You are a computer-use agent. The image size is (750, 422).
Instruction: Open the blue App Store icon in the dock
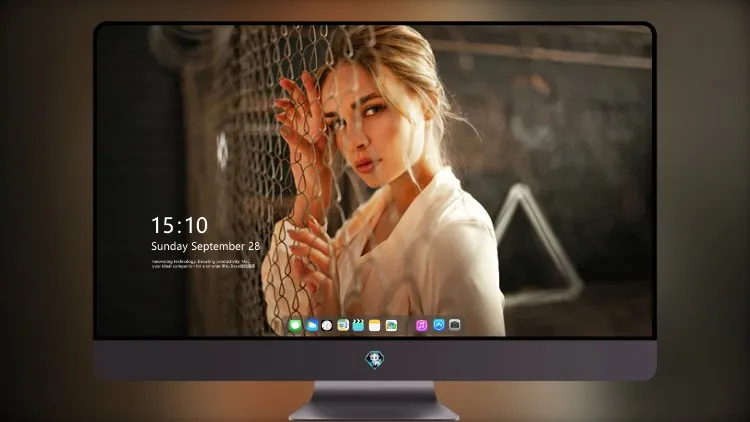coord(439,325)
